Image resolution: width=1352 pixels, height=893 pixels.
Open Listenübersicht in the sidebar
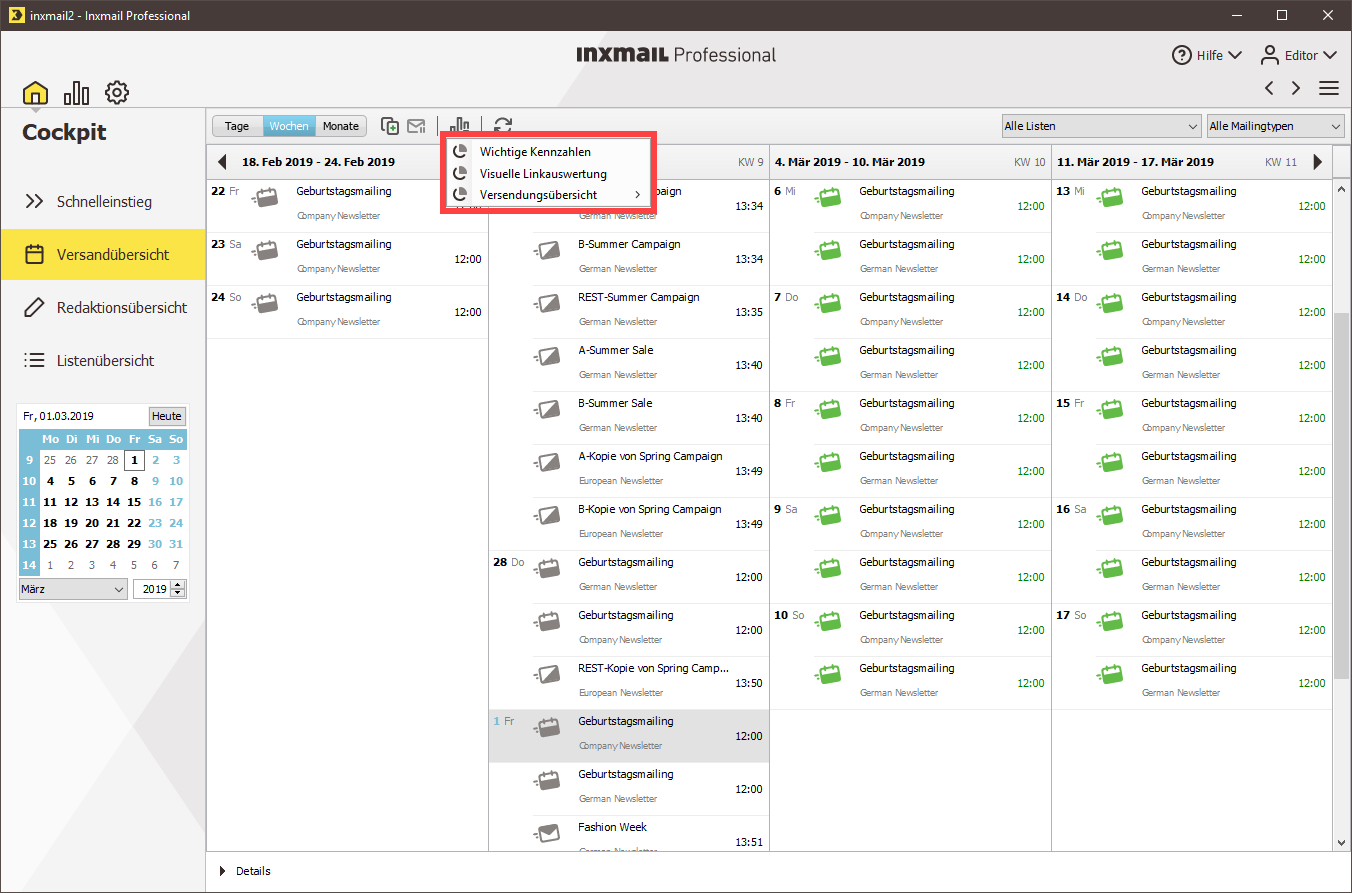tap(103, 360)
